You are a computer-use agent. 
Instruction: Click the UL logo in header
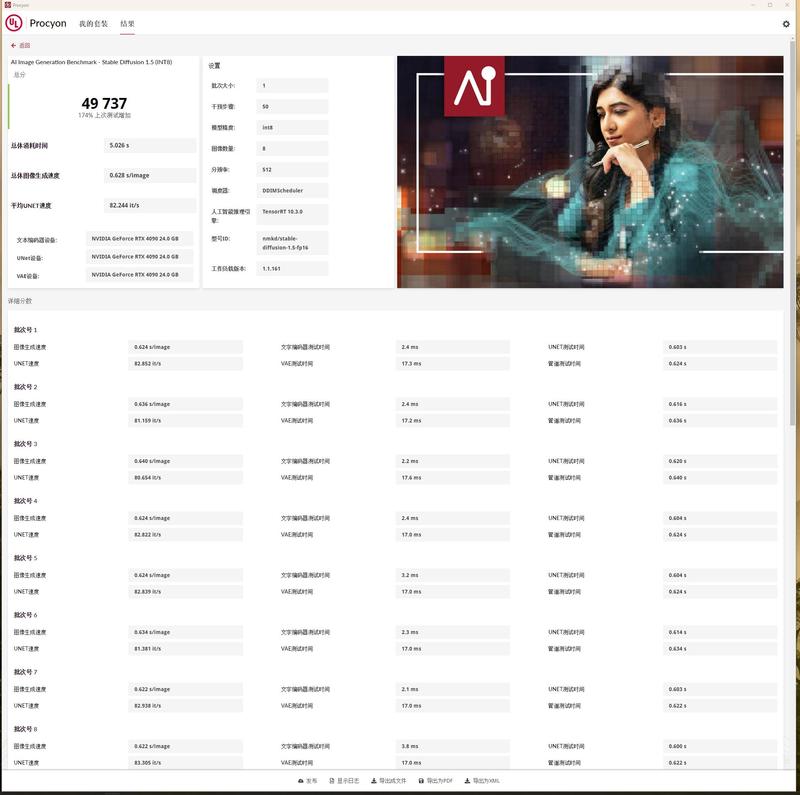pyautogui.click(x=14, y=23)
